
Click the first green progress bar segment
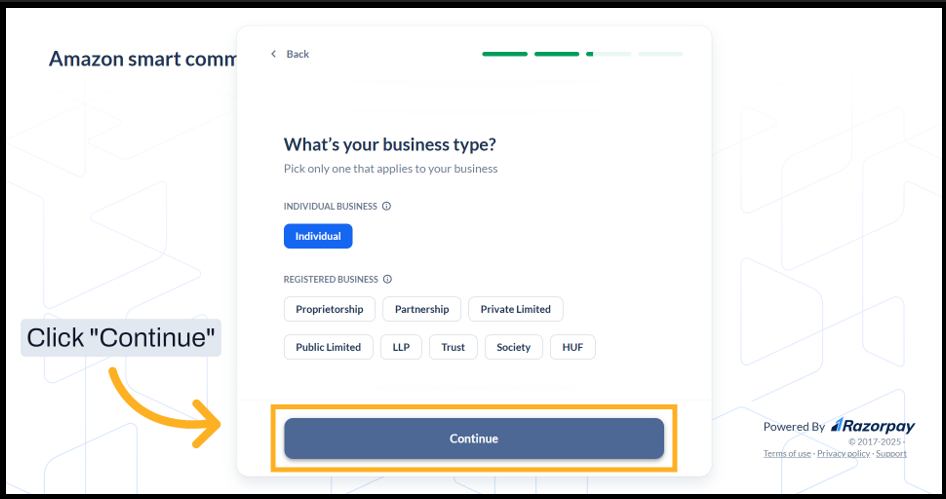505,54
